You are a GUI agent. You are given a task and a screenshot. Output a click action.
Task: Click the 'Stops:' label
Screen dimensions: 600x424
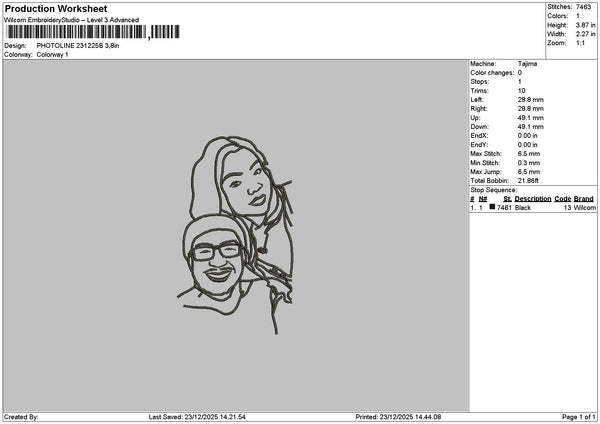tap(480, 82)
